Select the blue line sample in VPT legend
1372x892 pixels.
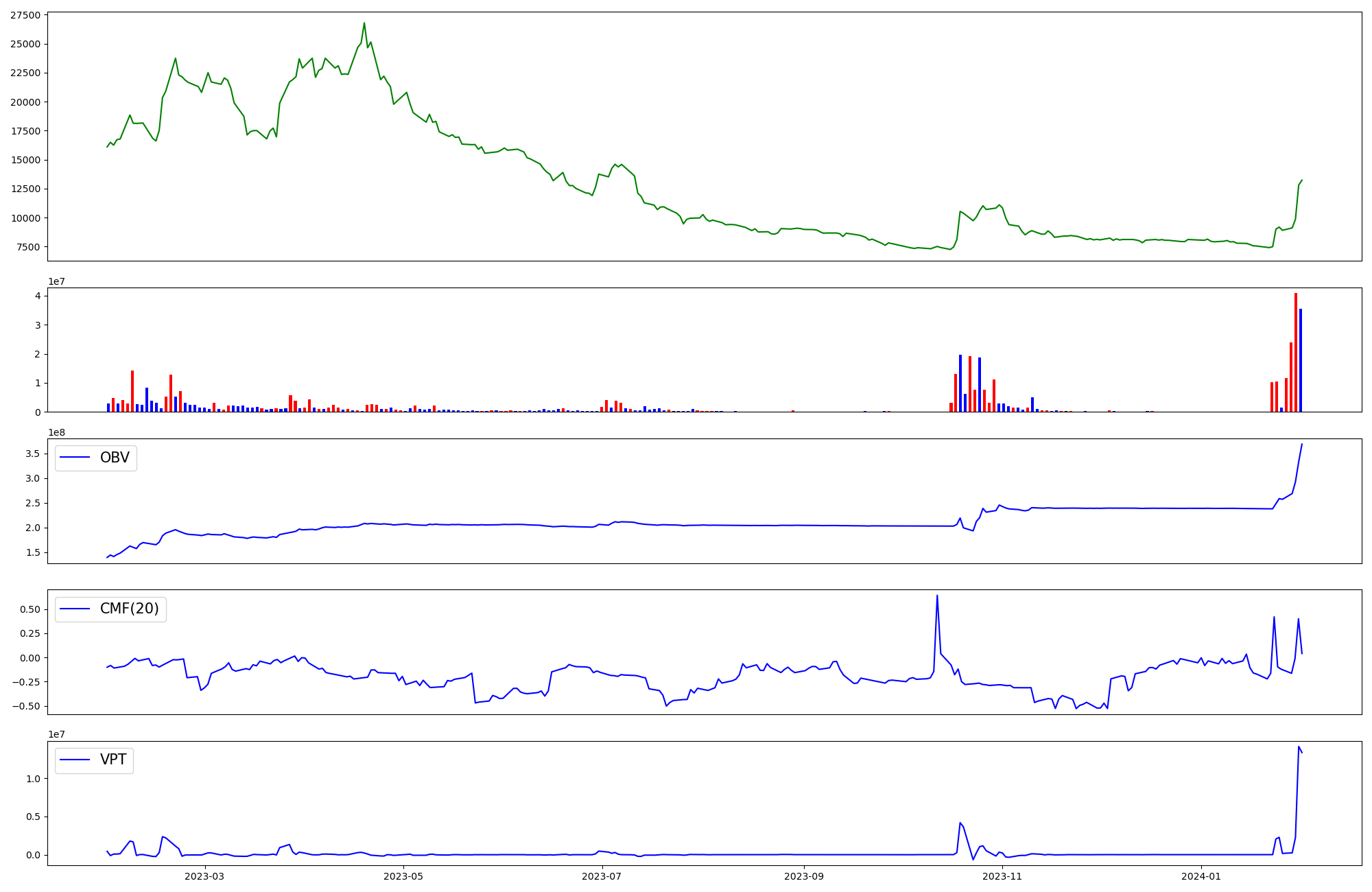(75, 760)
